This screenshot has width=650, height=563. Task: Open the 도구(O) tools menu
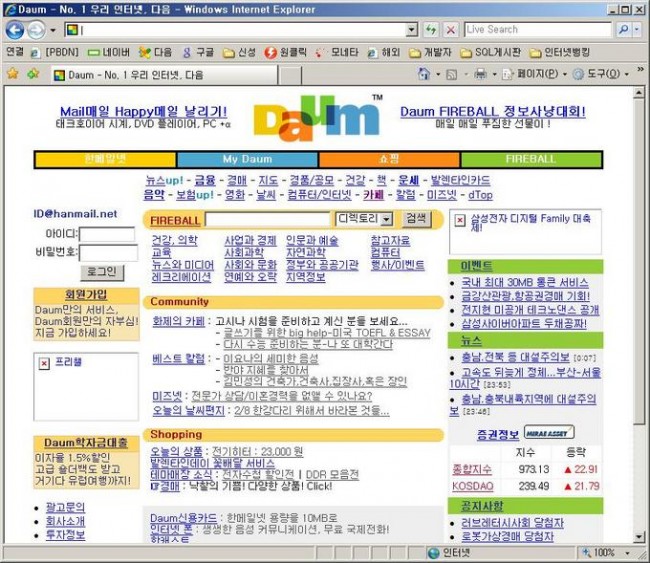[600, 75]
